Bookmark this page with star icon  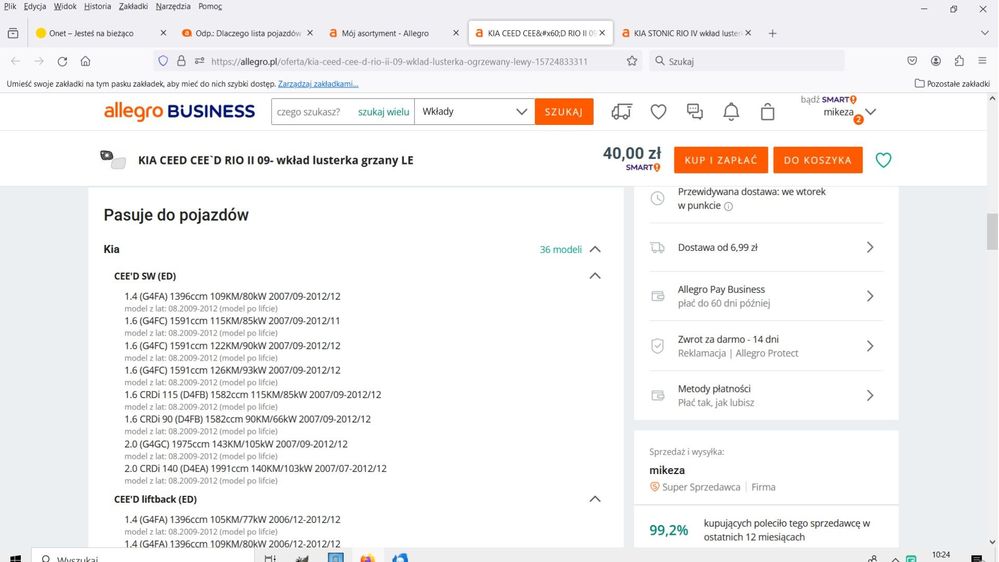point(631,61)
